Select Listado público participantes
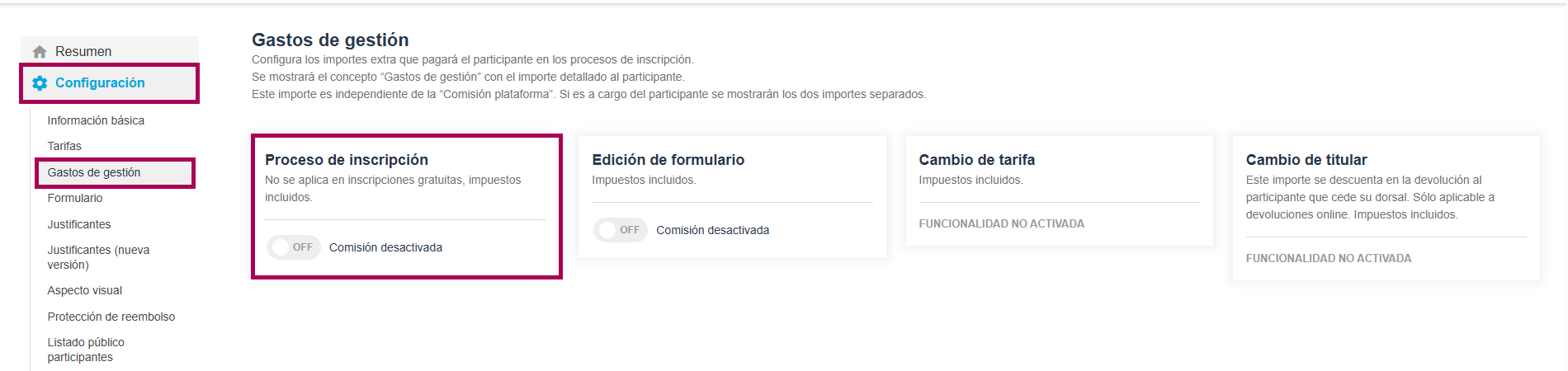Image resolution: width=1568 pixels, height=371 pixels. [x=86, y=350]
